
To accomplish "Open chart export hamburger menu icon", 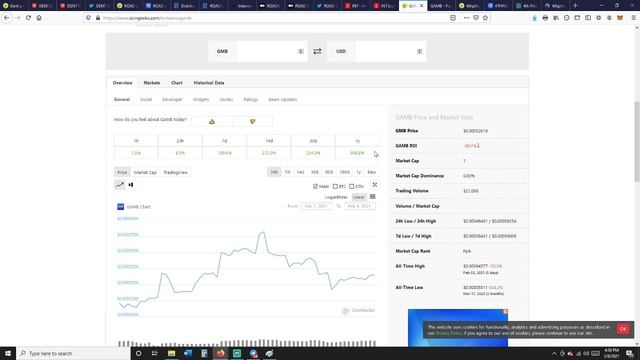I will tap(373, 197).
